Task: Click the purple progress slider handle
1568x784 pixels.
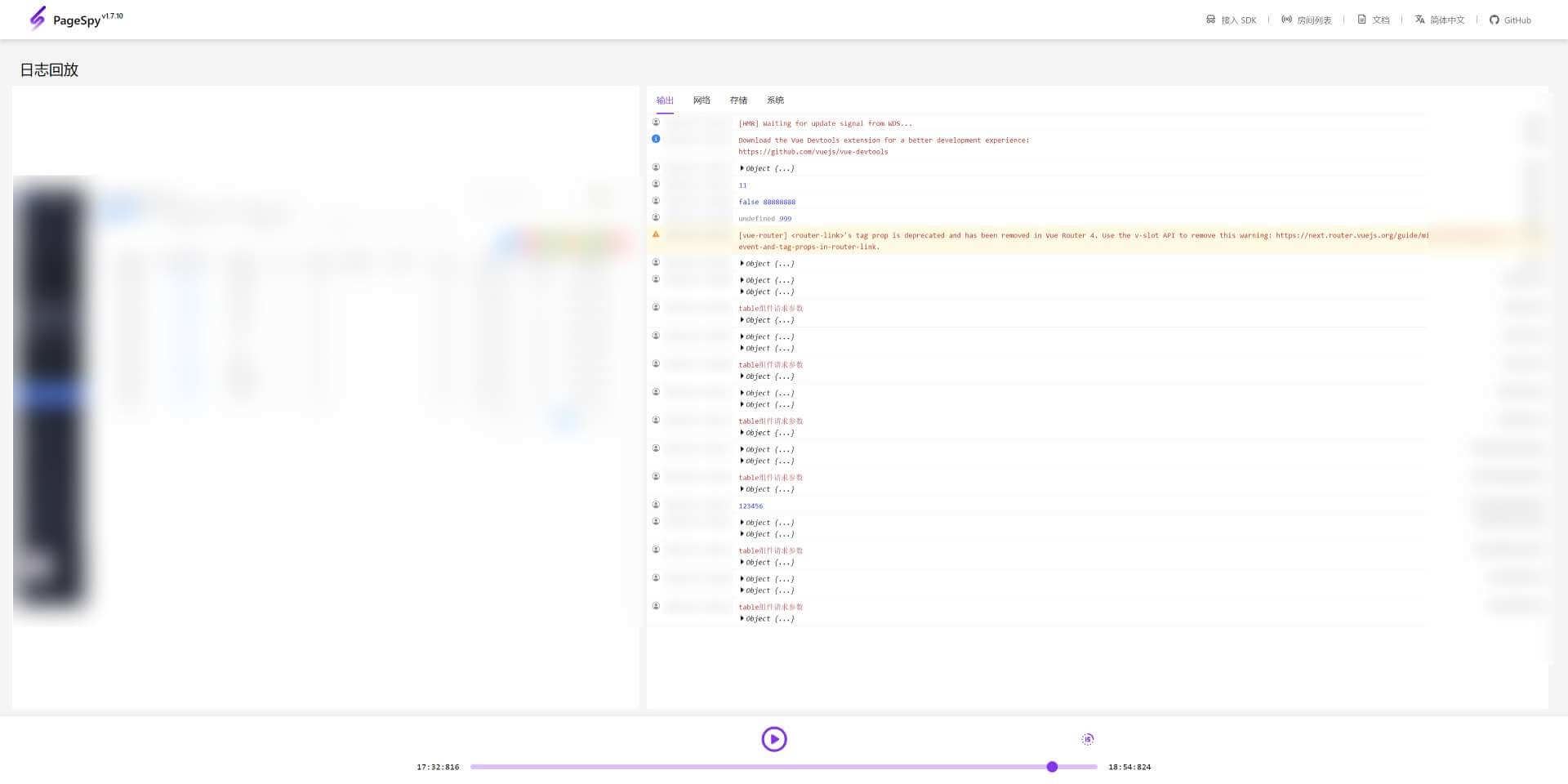Action: (1052, 767)
